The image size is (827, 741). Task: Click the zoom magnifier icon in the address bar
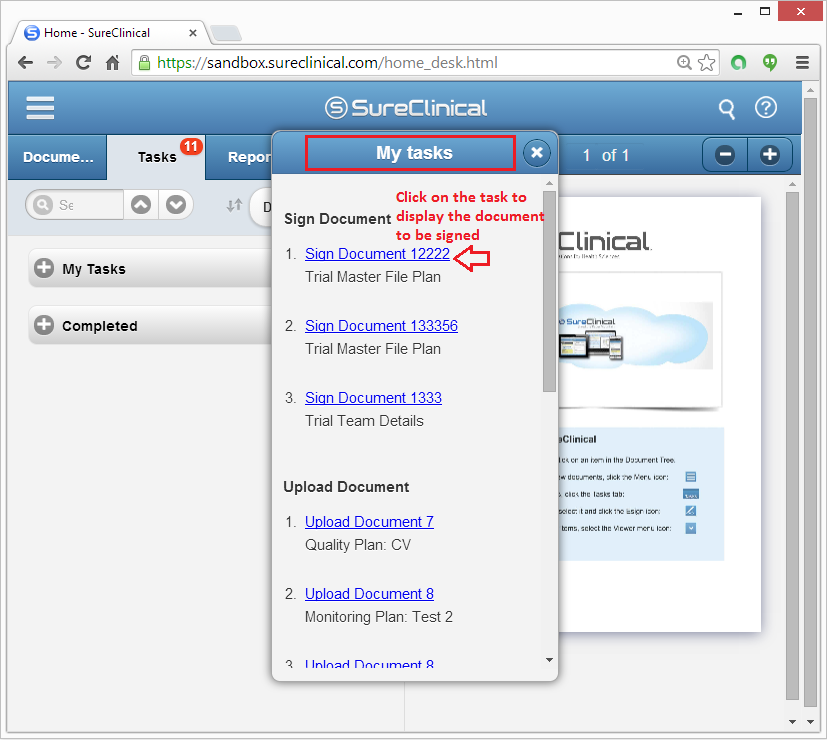coord(684,63)
